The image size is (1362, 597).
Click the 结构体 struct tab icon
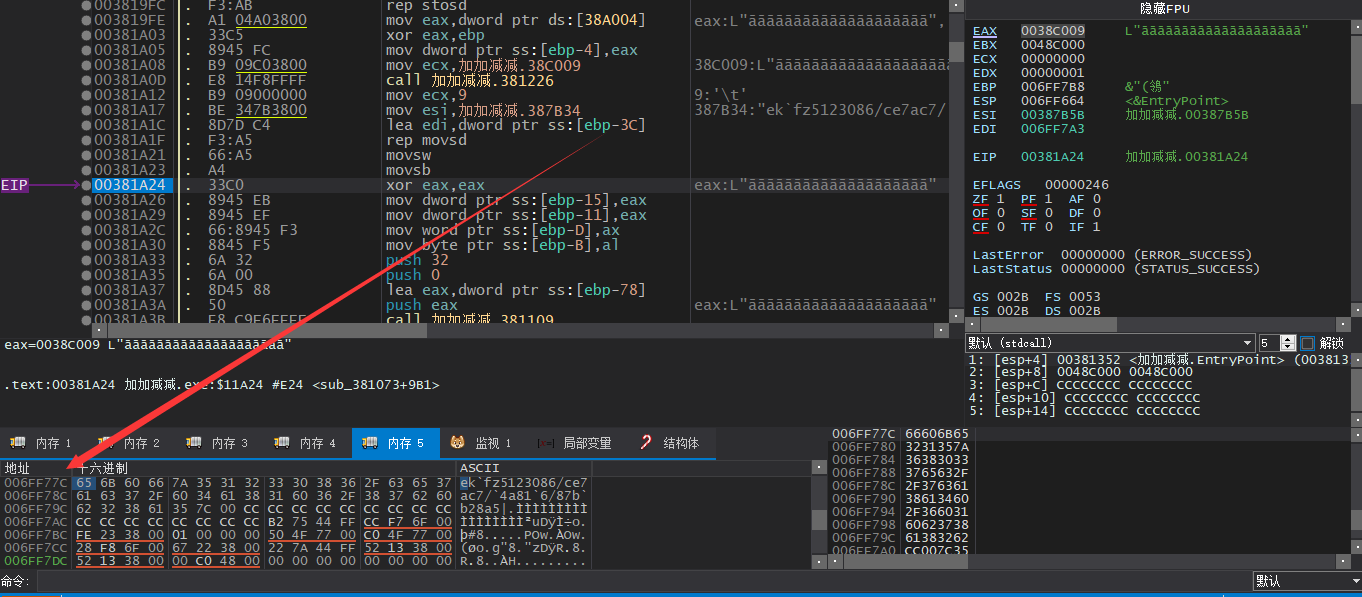646,443
